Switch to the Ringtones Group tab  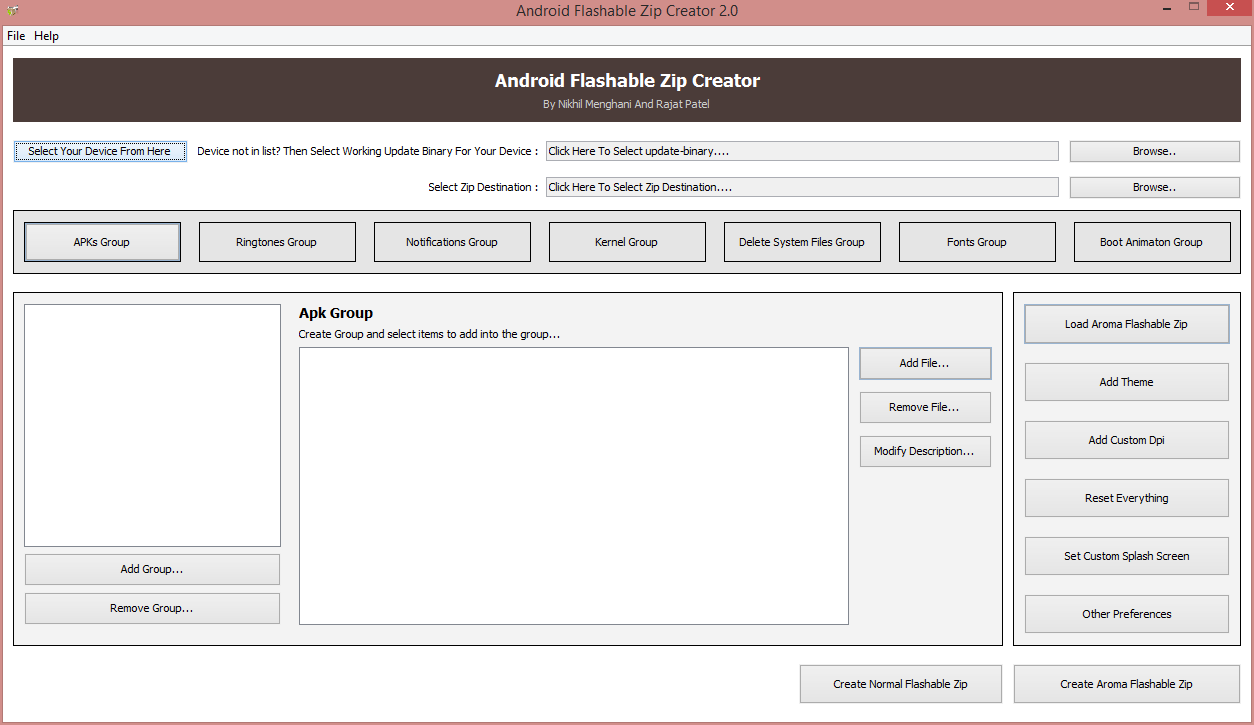click(x=277, y=241)
